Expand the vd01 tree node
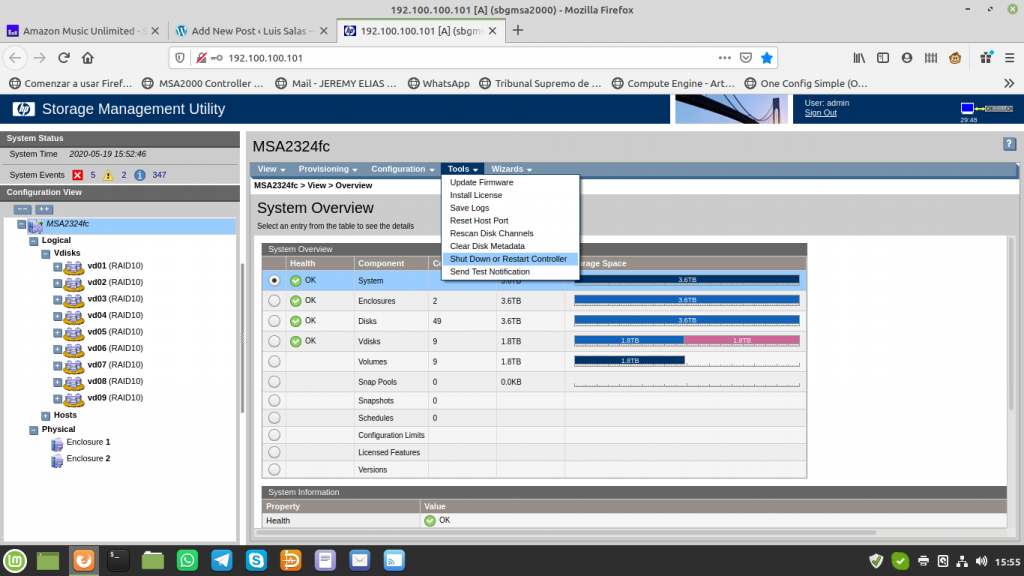 pyautogui.click(x=57, y=266)
